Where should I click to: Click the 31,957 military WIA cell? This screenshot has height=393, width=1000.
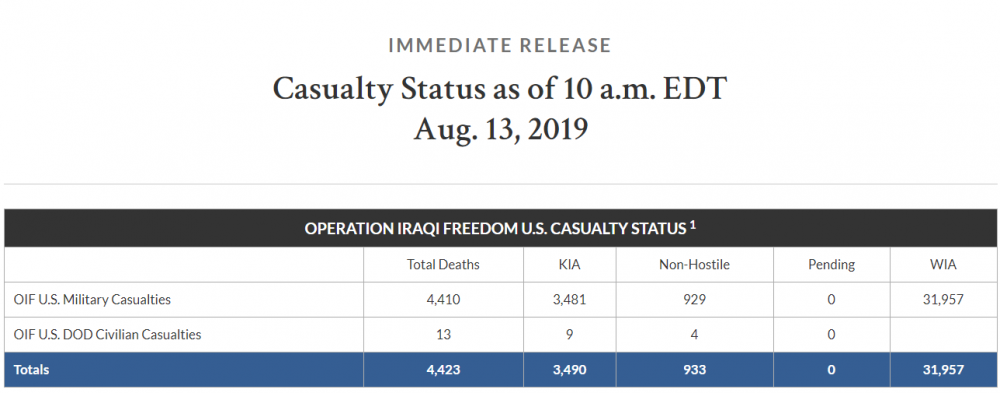943,300
